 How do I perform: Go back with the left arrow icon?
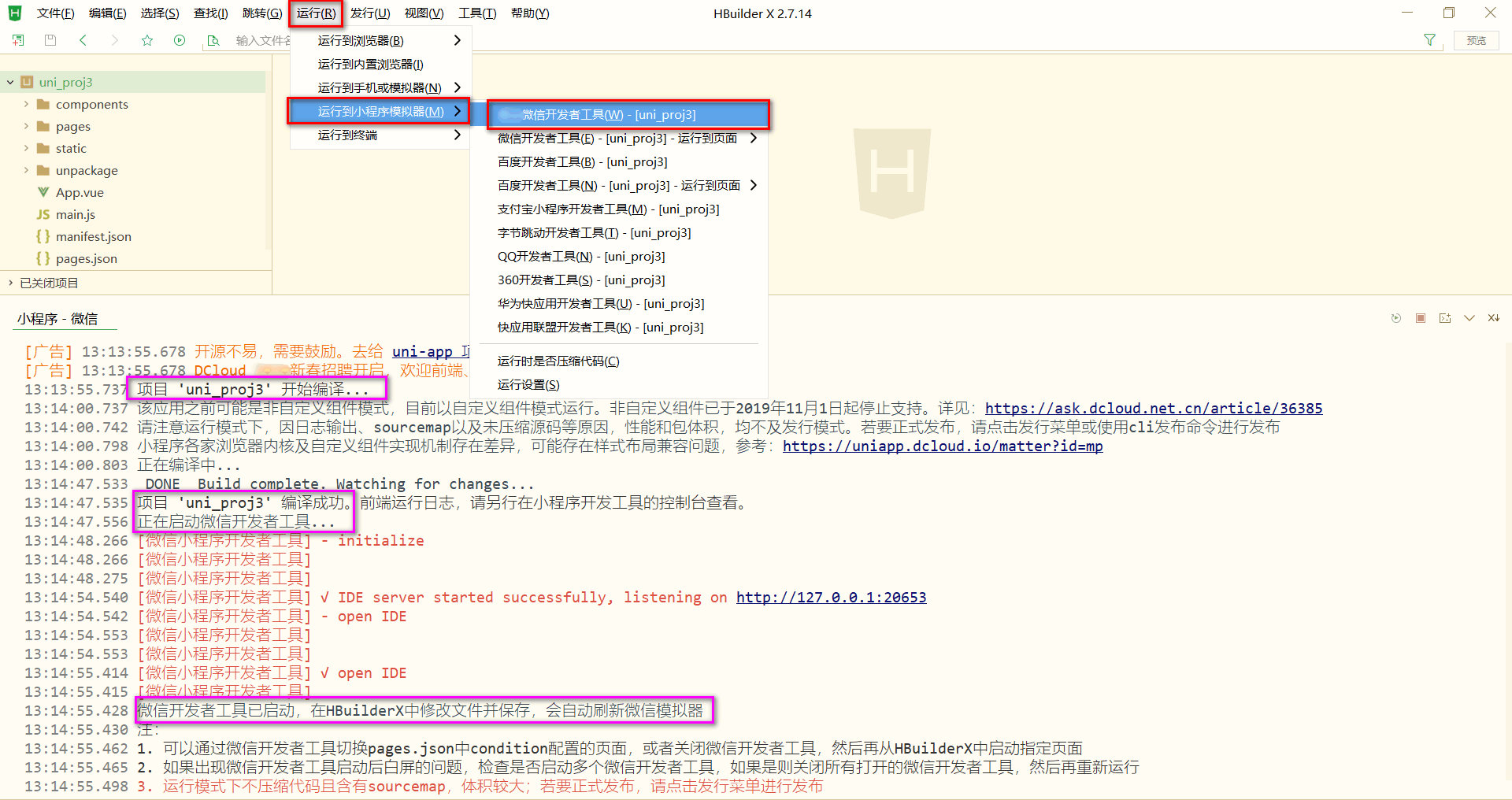tap(83, 40)
